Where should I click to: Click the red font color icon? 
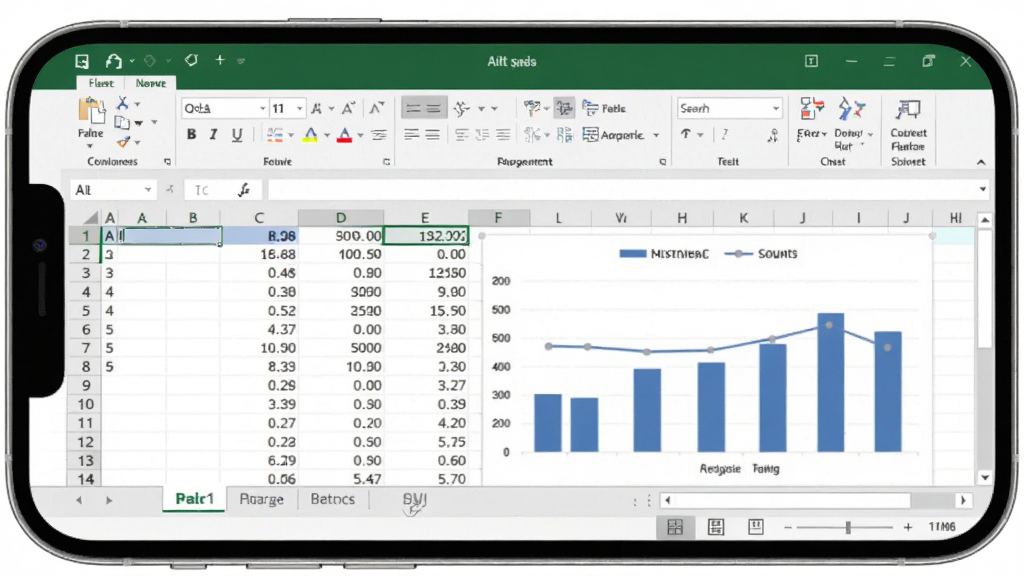pos(344,135)
